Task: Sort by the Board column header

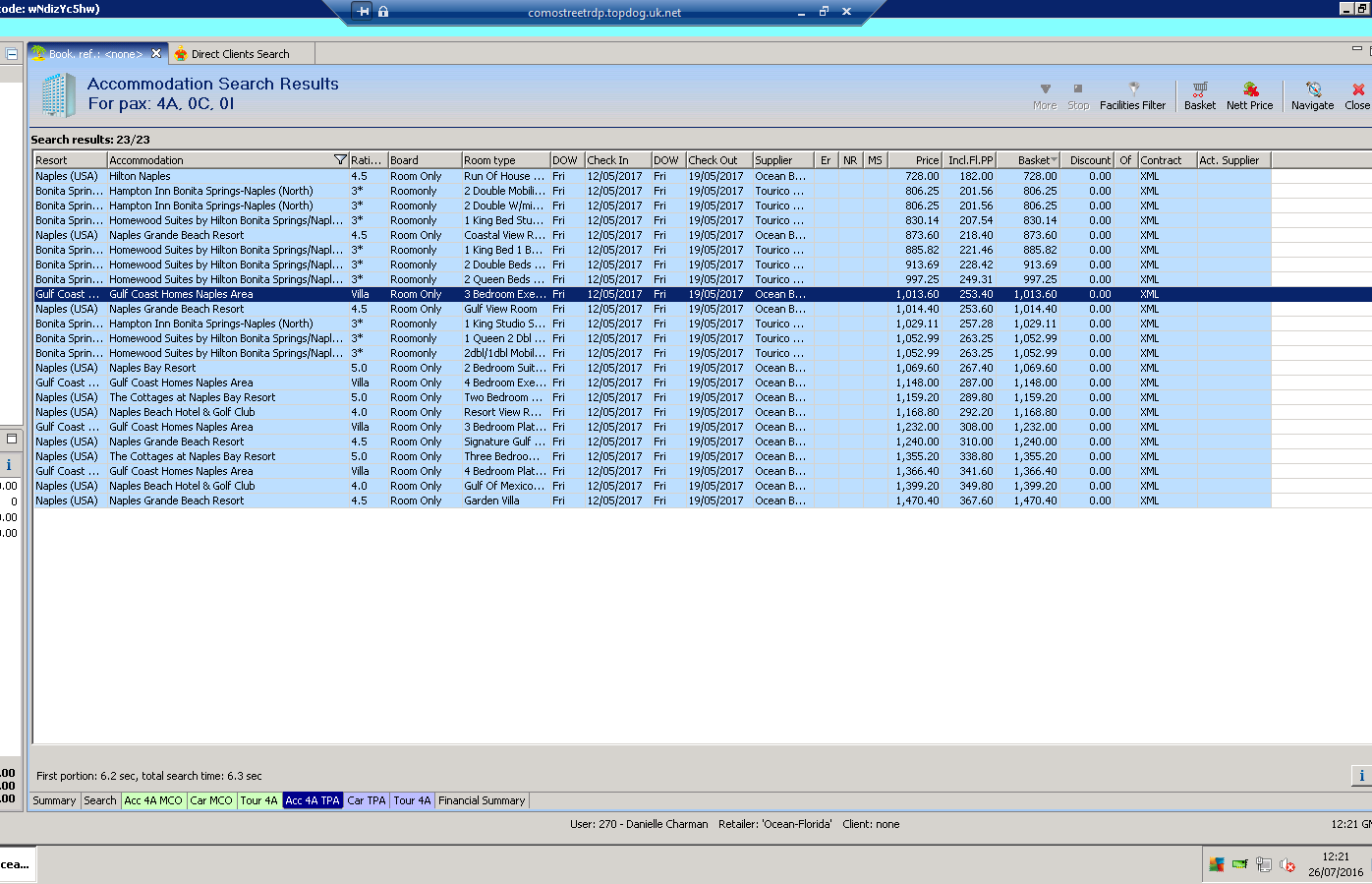Action: click(x=425, y=160)
